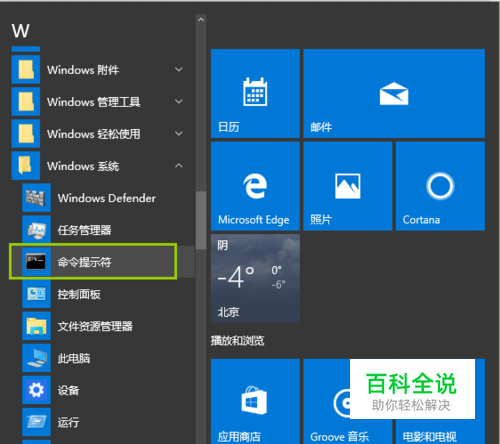Launch 任务管理器 via its icon
The height and width of the screenshot is (444, 500).
pyautogui.click(x=36, y=230)
